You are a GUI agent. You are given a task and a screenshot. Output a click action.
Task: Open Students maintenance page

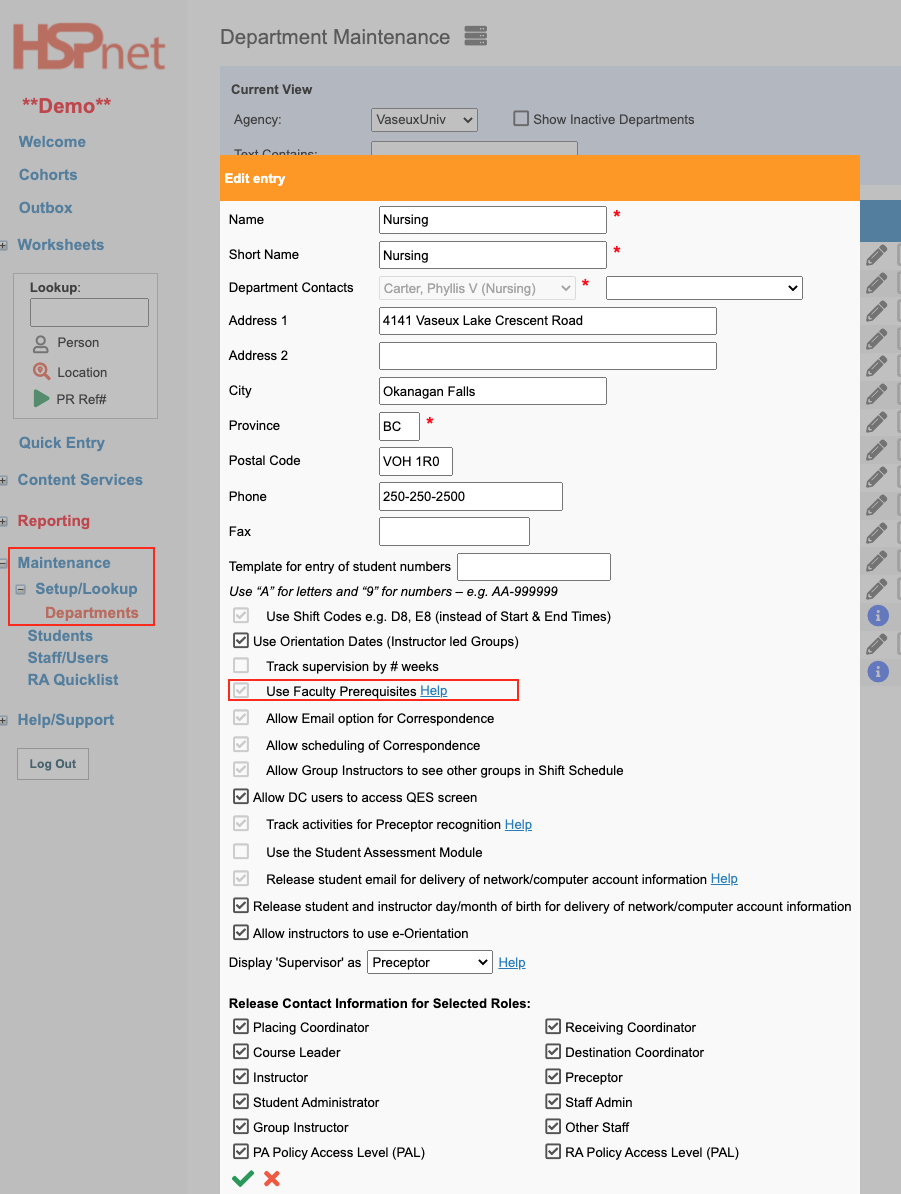60,635
